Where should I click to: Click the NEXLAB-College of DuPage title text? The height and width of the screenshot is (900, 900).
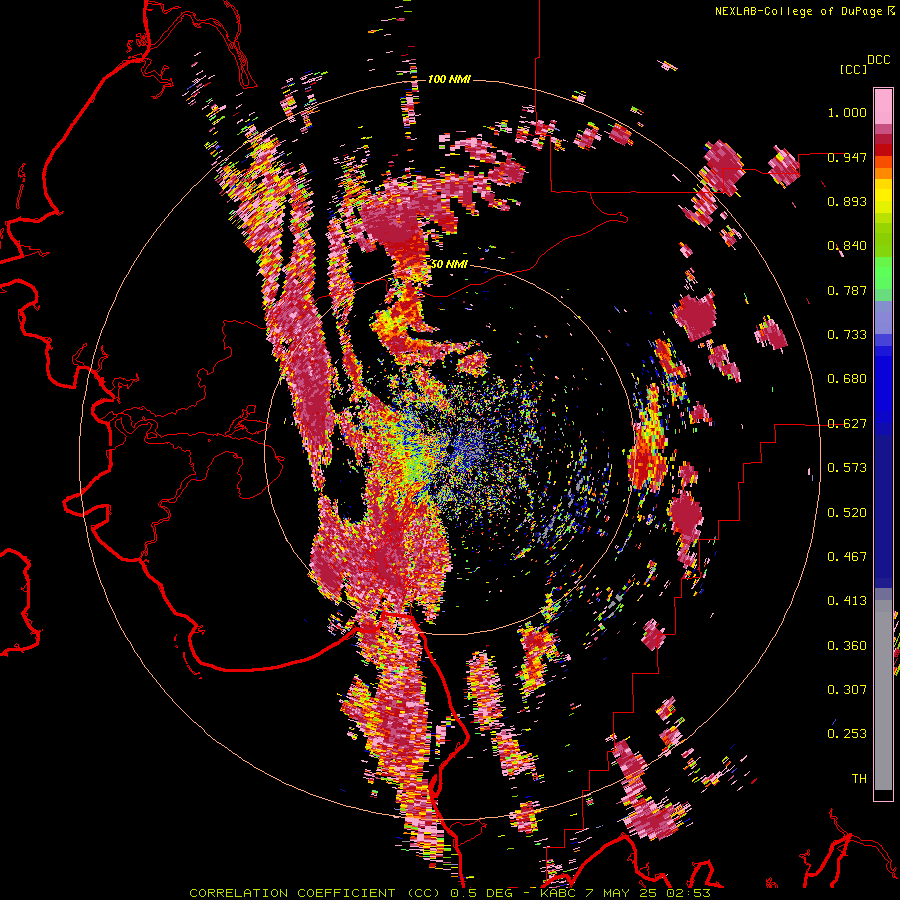click(x=798, y=11)
